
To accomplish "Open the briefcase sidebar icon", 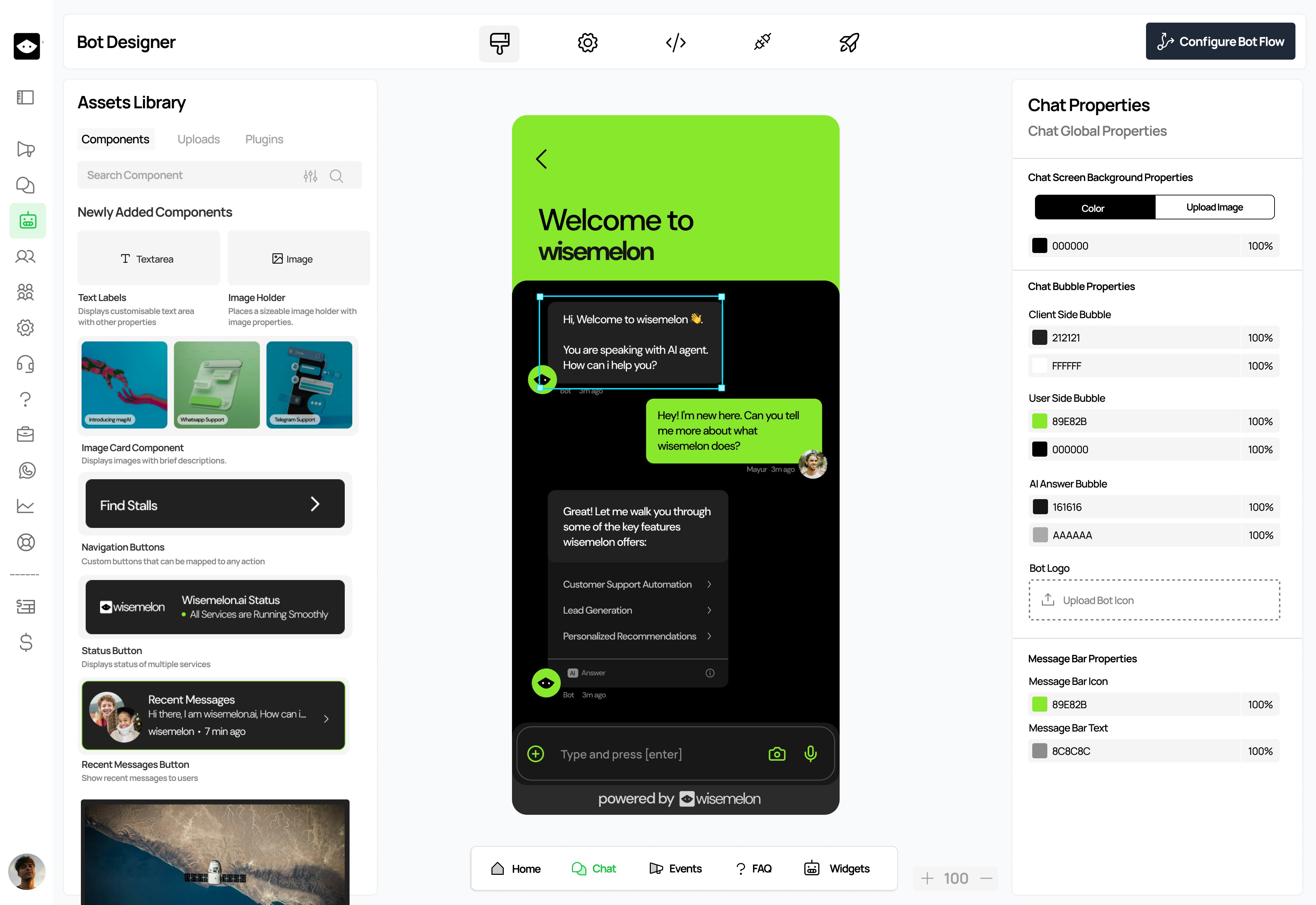I will point(25,435).
